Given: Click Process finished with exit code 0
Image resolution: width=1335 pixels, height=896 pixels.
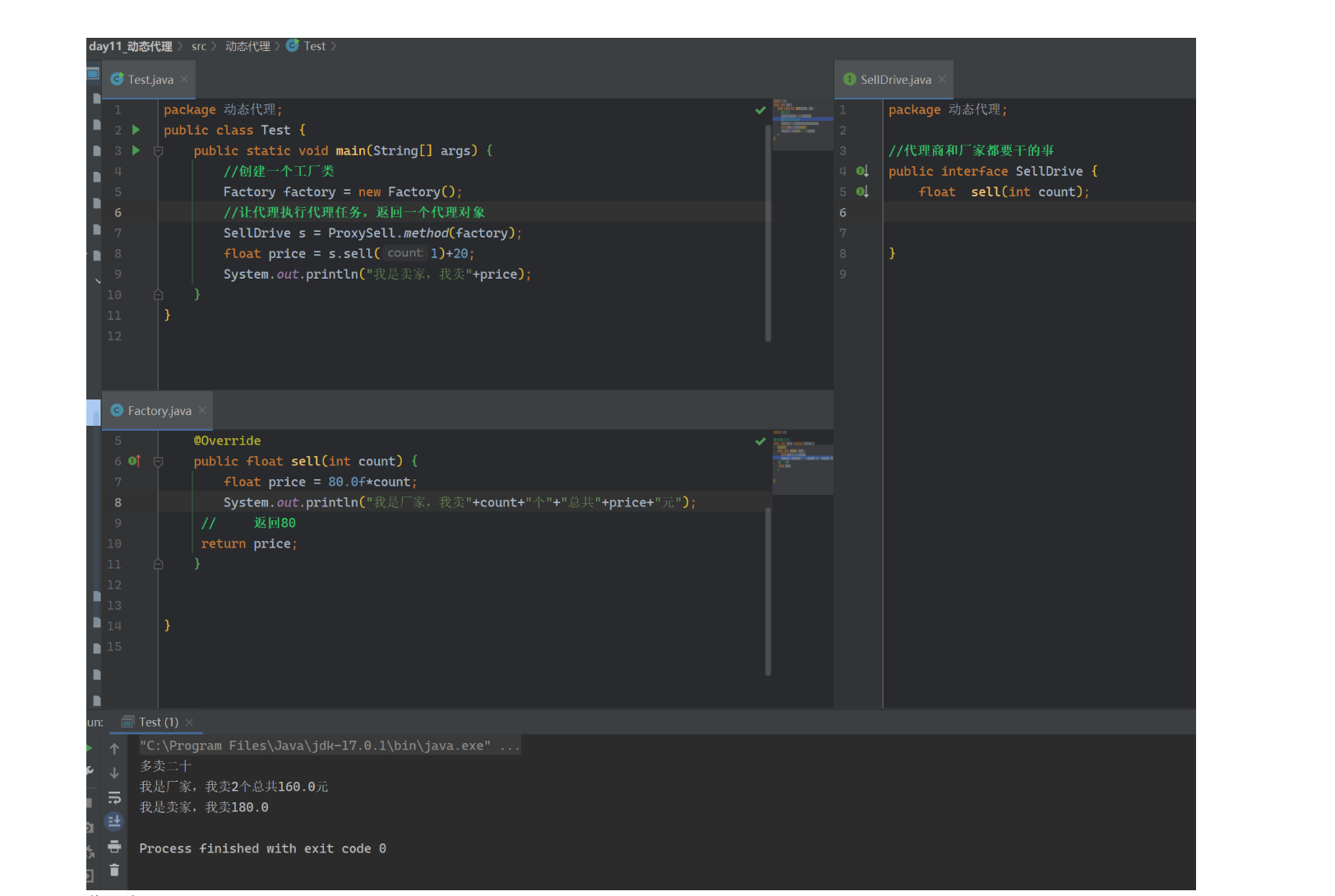Looking at the screenshot, I should (x=262, y=848).
